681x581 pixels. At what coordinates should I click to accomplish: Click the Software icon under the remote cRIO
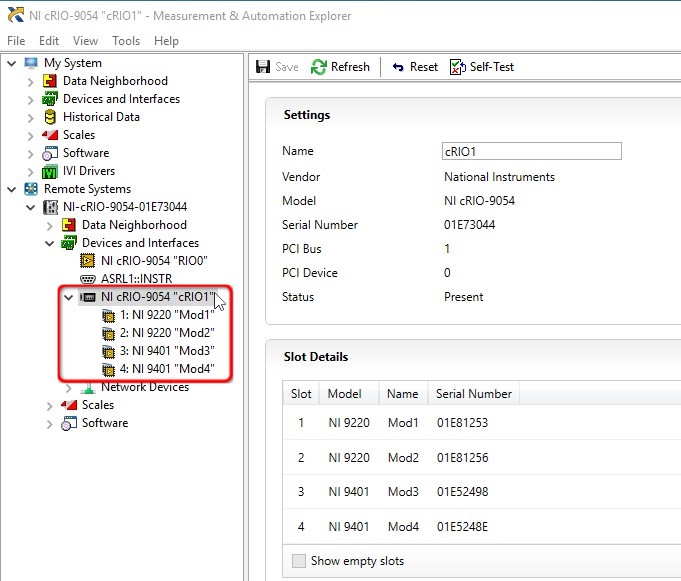(x=69, y=423)
